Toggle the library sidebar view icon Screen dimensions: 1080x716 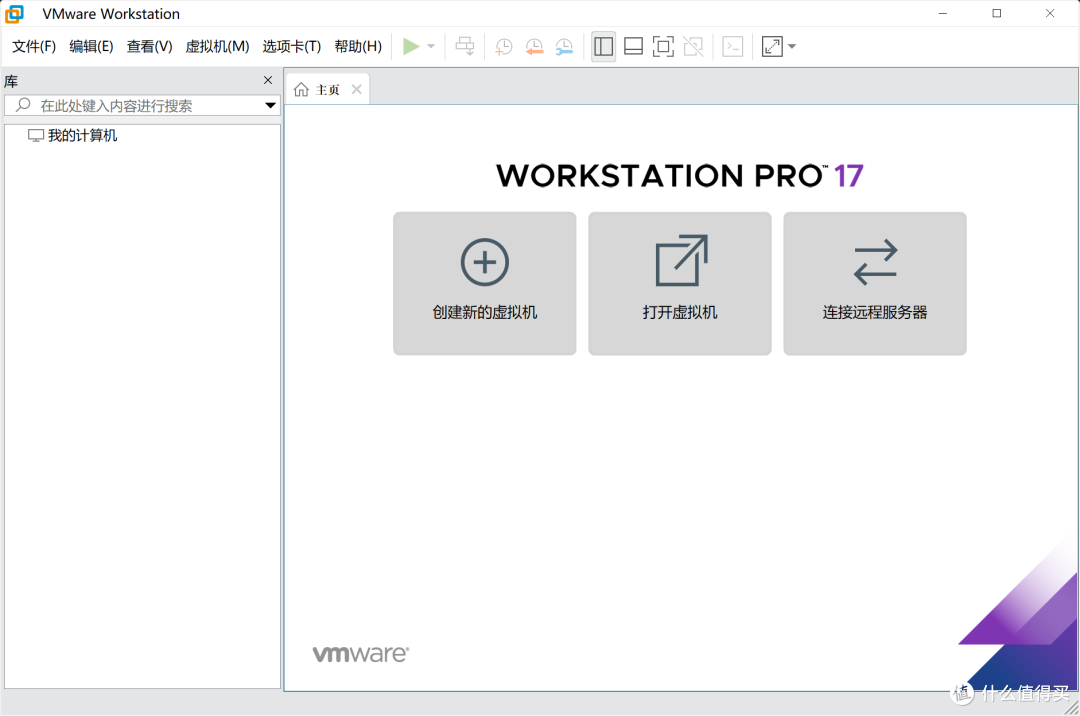[x=603, y=46]
